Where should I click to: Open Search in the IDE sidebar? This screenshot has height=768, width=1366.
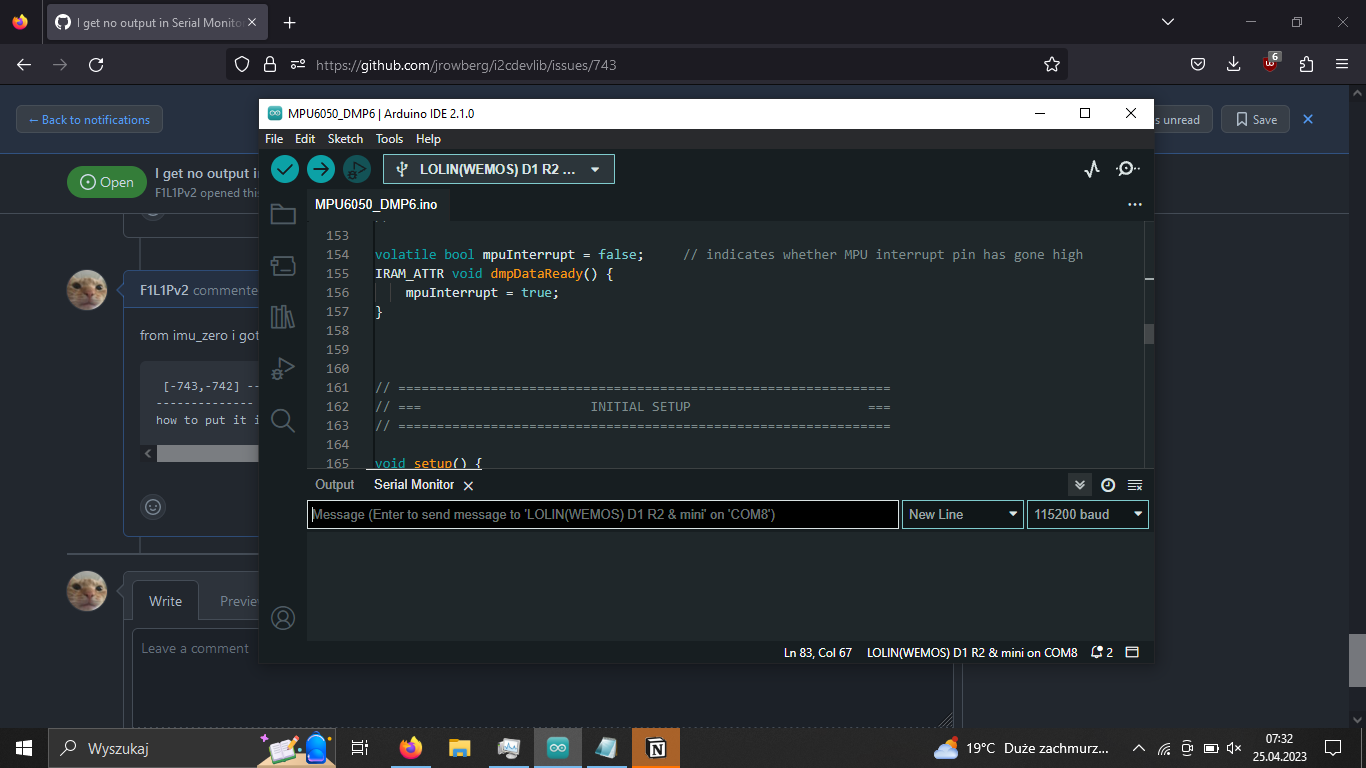coord(283,421)
